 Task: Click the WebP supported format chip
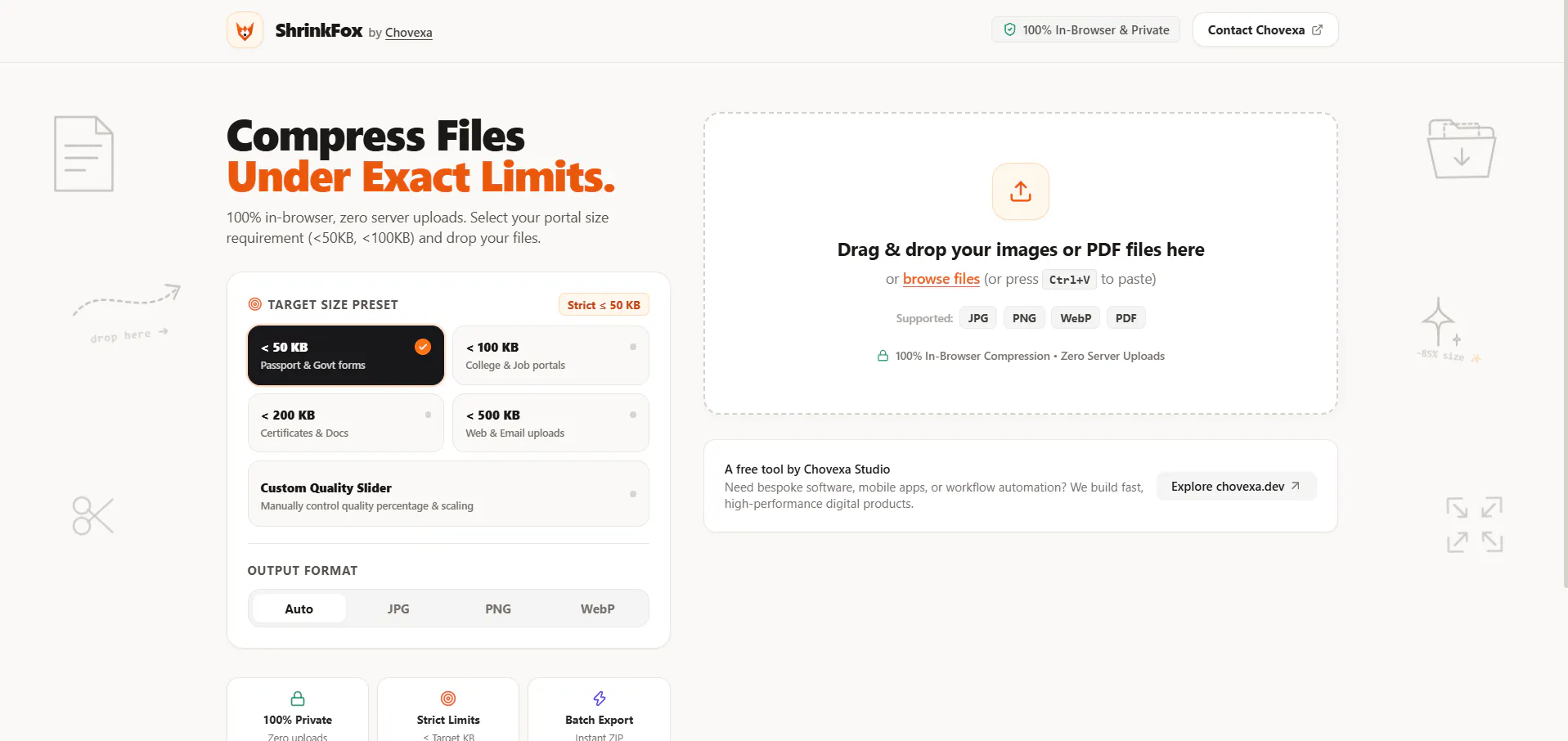1076,318
